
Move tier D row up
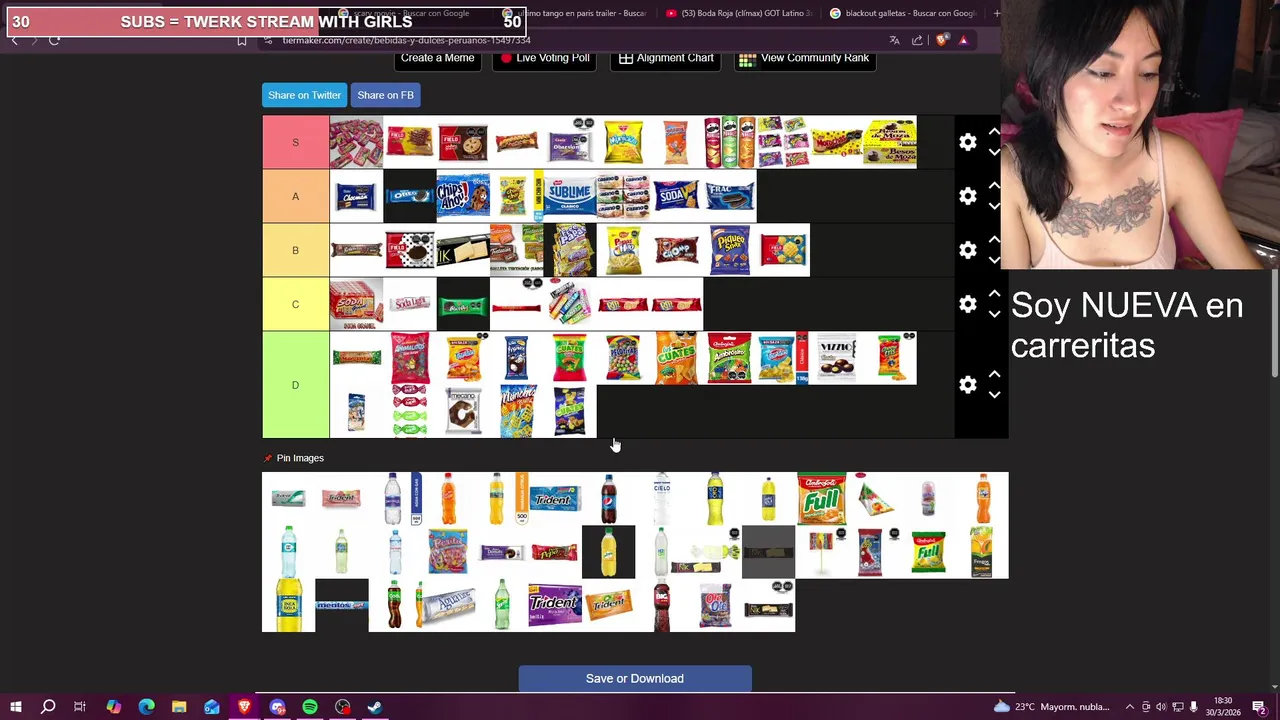tap(994, 375)
